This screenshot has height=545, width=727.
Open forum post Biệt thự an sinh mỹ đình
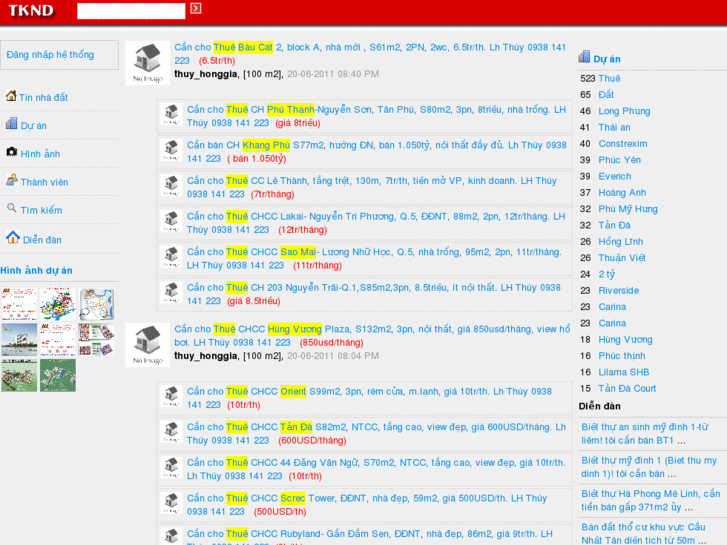pyautogui.click(x=645, y=434)
